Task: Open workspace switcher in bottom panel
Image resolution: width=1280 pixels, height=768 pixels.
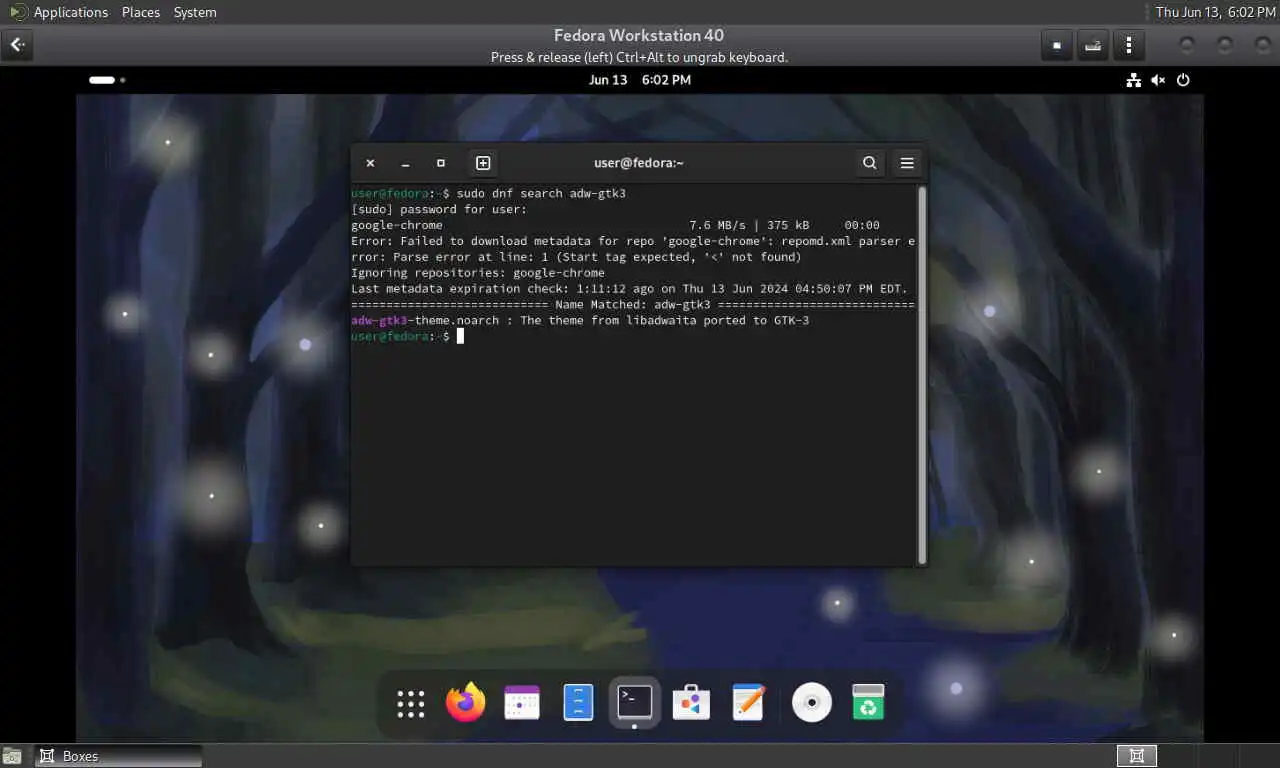Action: point(1136,756)
